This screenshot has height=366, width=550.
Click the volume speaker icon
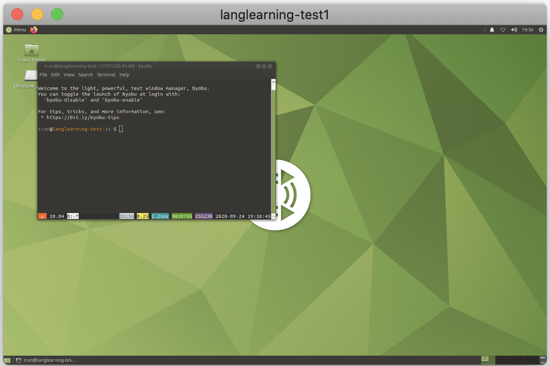click(x=514, y=30)
